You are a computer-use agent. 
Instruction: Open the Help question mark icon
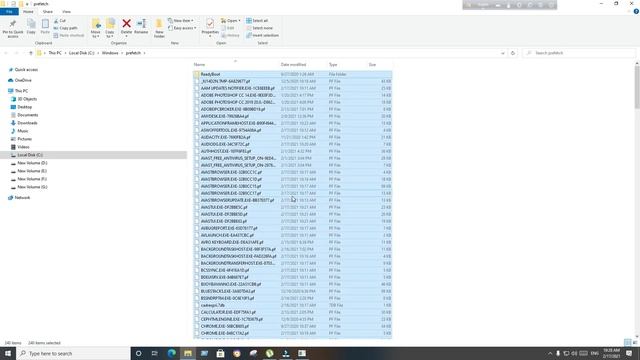(x=636, y=11)
